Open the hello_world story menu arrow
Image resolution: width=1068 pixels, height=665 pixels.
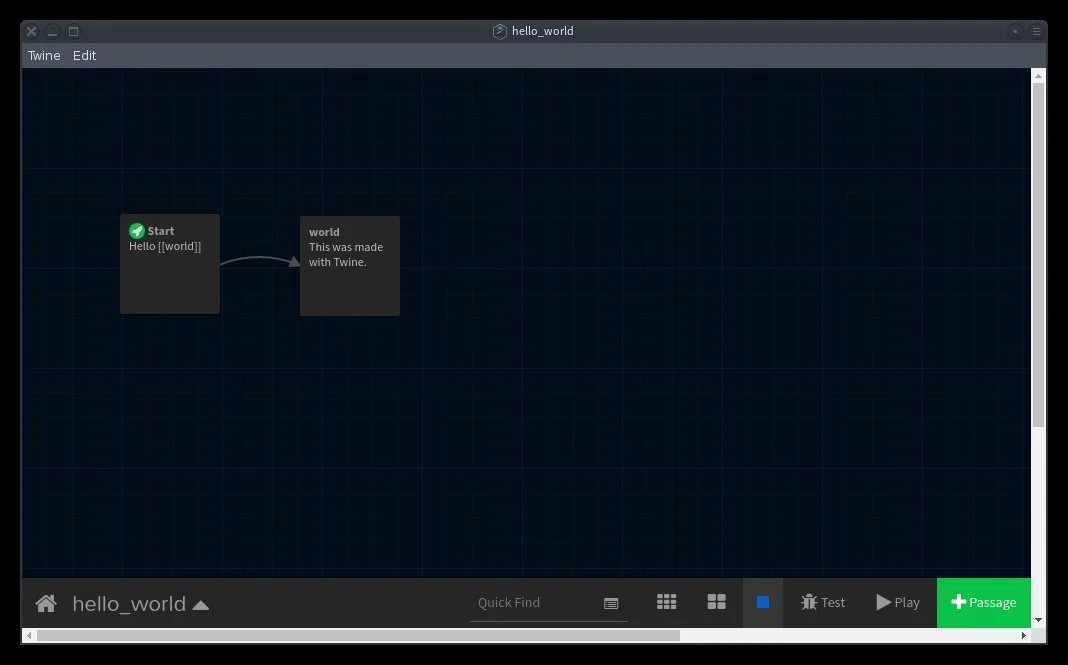tap(200, 604)
